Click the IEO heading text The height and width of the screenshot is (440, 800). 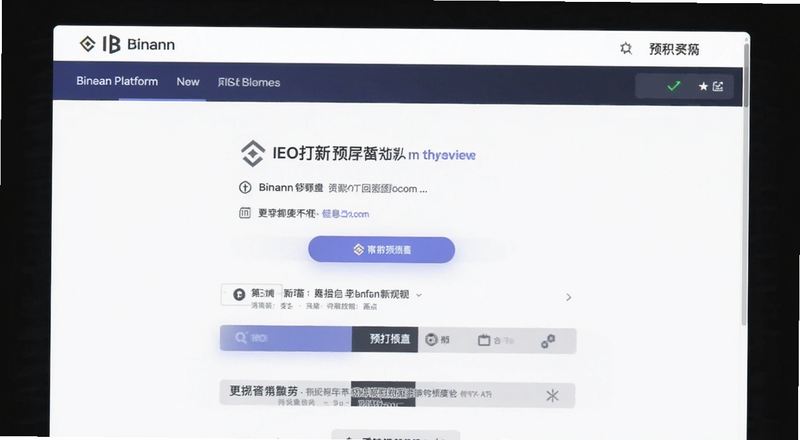pyautogui.click(x=339, y=153)
